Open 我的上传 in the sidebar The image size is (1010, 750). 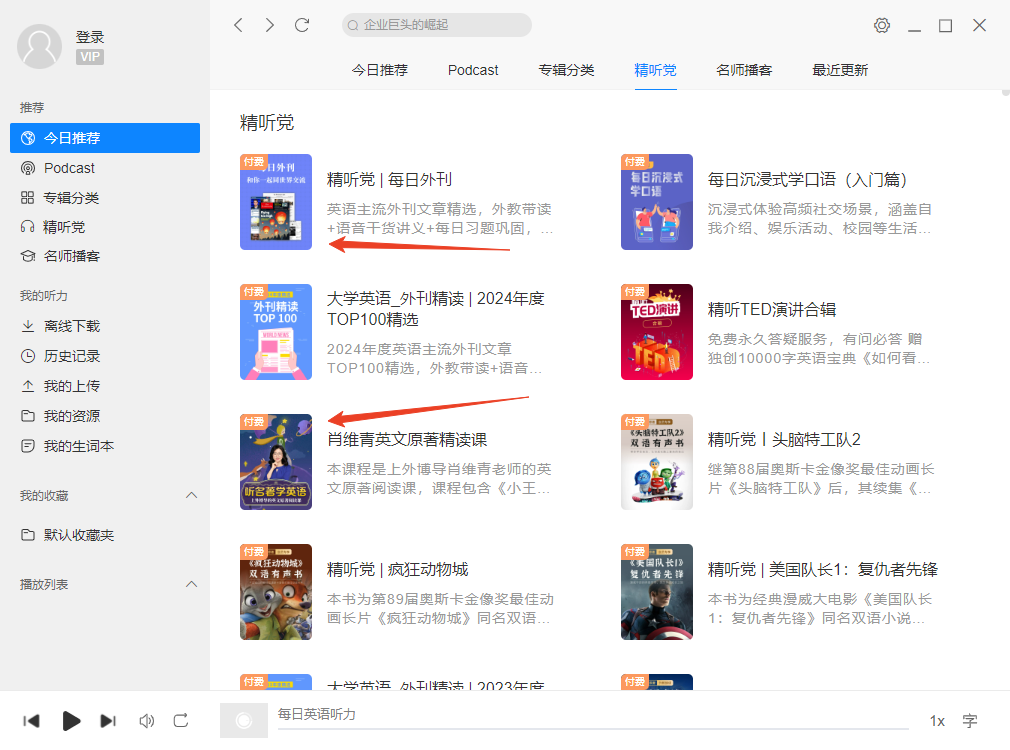coord(105,386)
